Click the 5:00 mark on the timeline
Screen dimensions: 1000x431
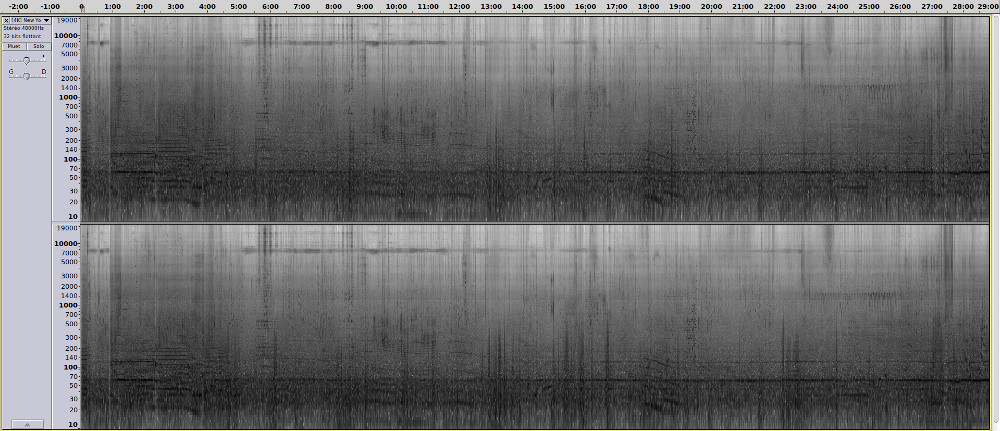(x=238, y=6)
